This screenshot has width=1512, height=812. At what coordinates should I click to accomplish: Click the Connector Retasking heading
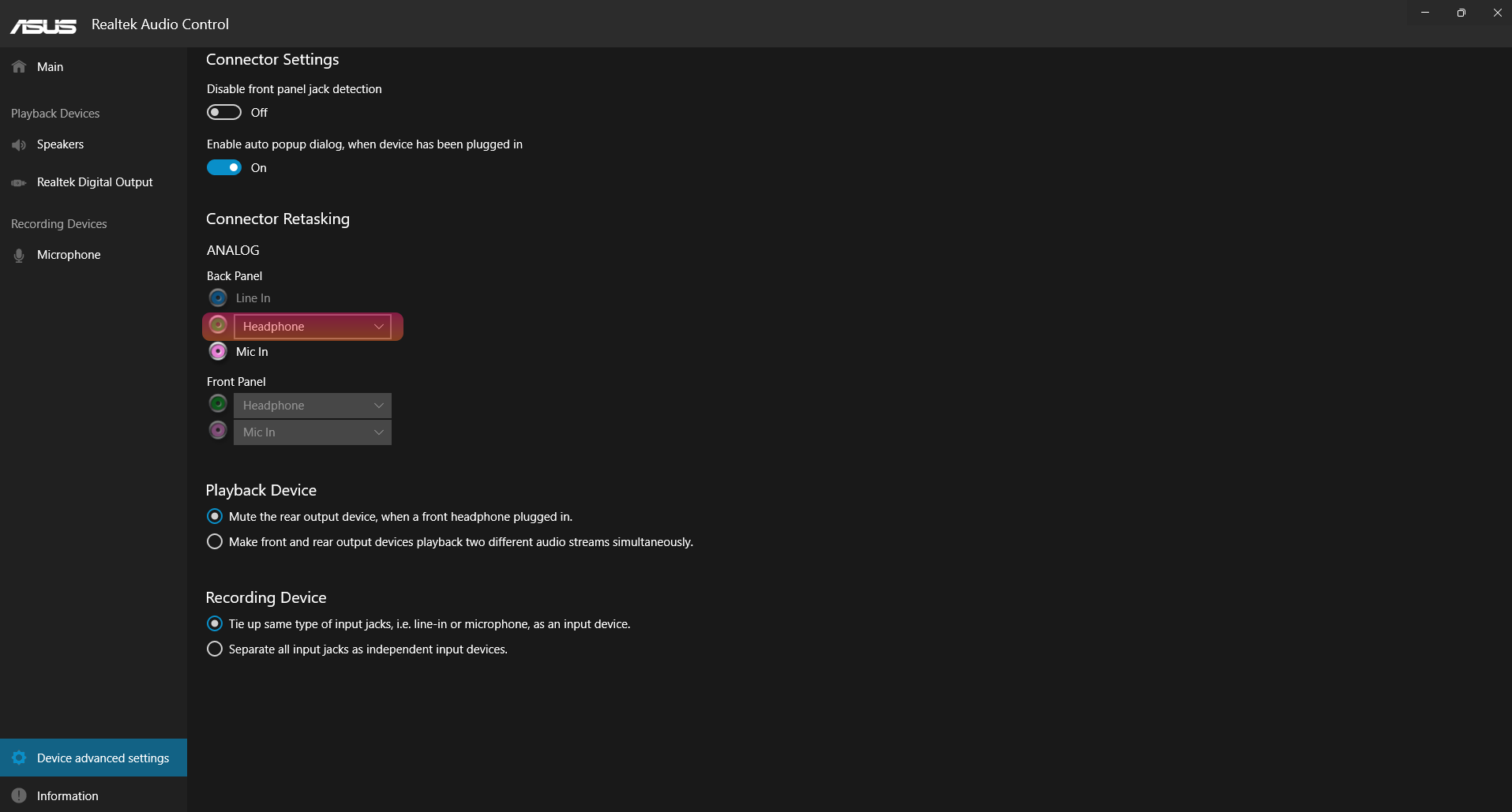coord(278,219)
